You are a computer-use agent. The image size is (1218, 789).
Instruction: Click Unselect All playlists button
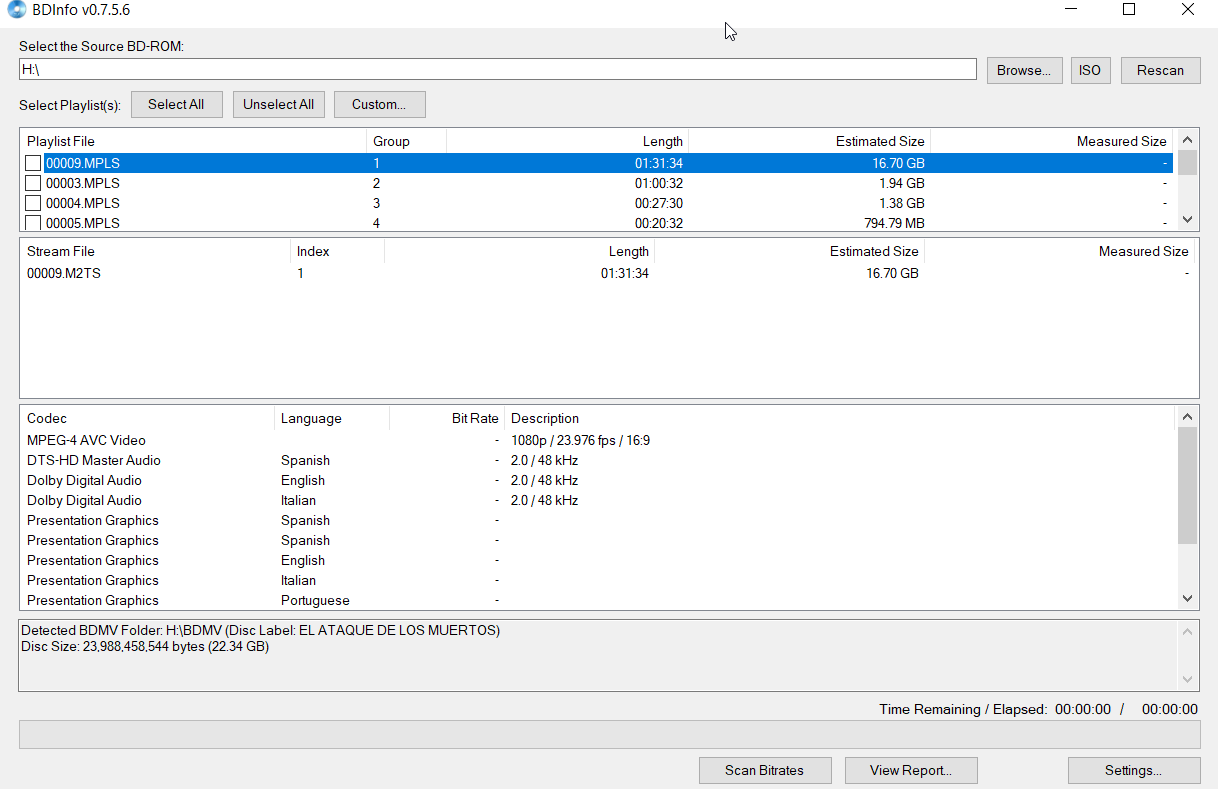279,104
